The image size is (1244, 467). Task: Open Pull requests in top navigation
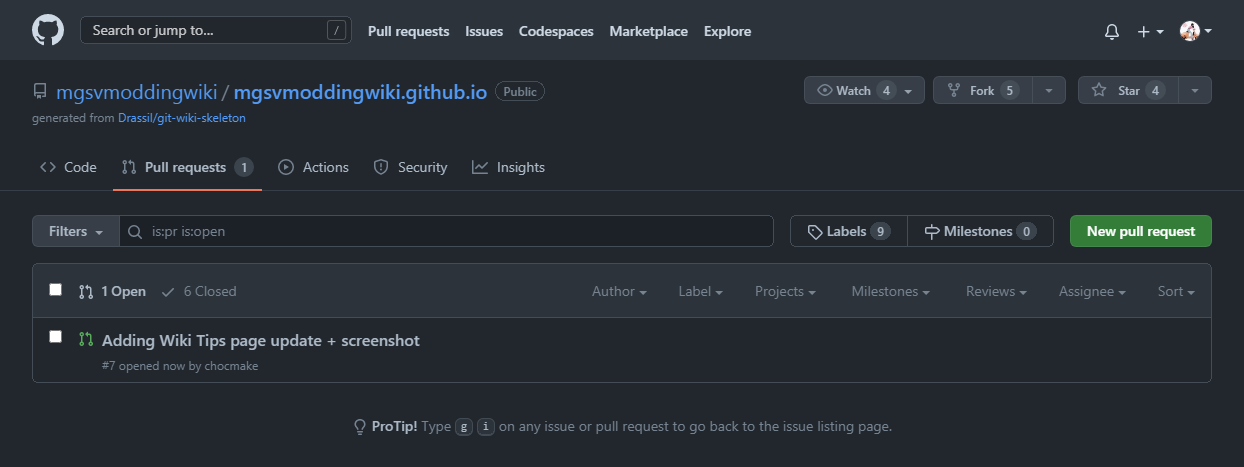(x=408, y=31)
